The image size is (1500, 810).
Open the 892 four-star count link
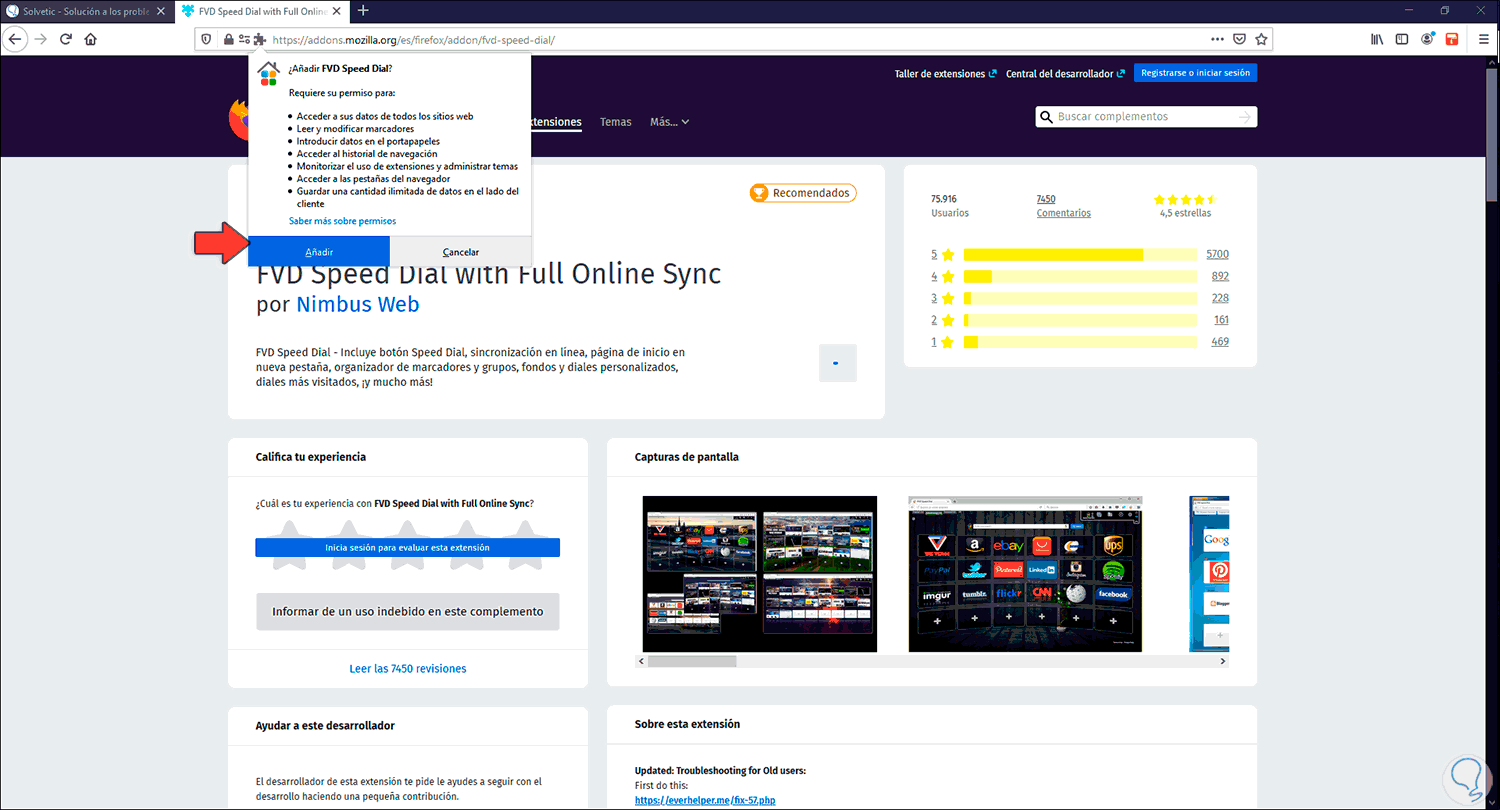click(x=1220, y=276)
